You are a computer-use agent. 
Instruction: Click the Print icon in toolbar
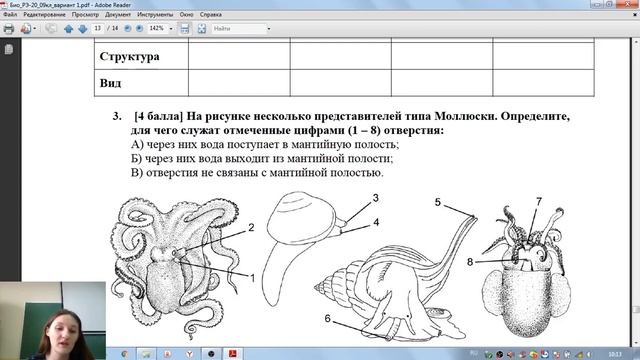(x=9, y=29)
